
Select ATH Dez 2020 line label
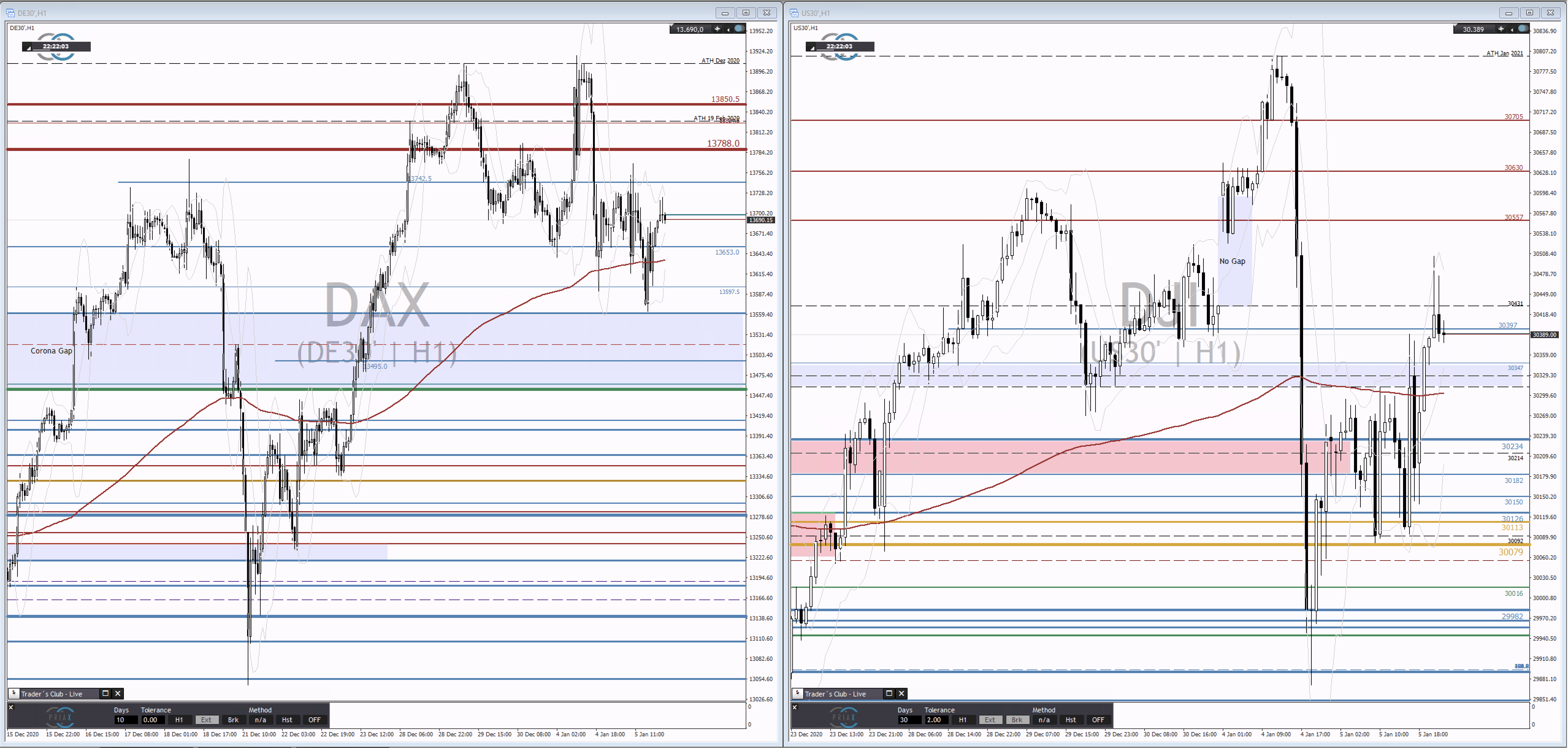point(720,60)
